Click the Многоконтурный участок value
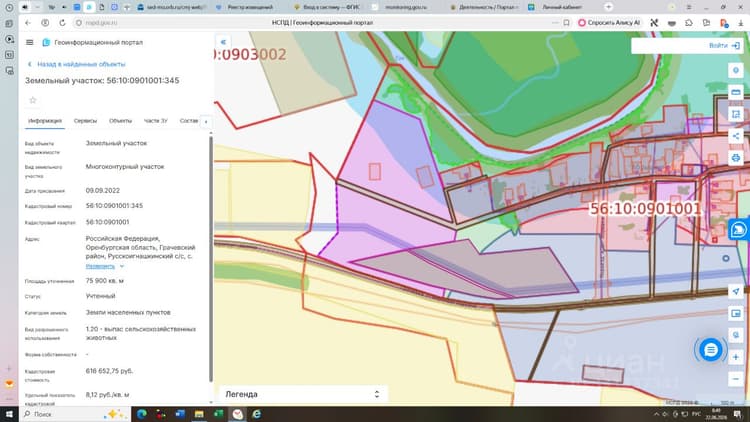The image size is (750, 422). coord(125,167)
